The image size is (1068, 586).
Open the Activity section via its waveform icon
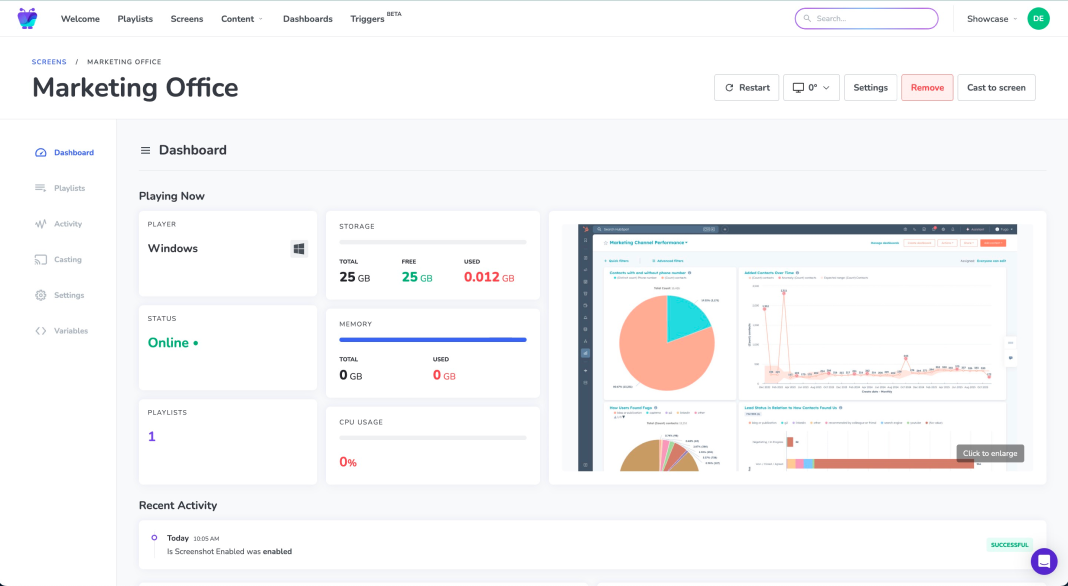tap(42, 223)
